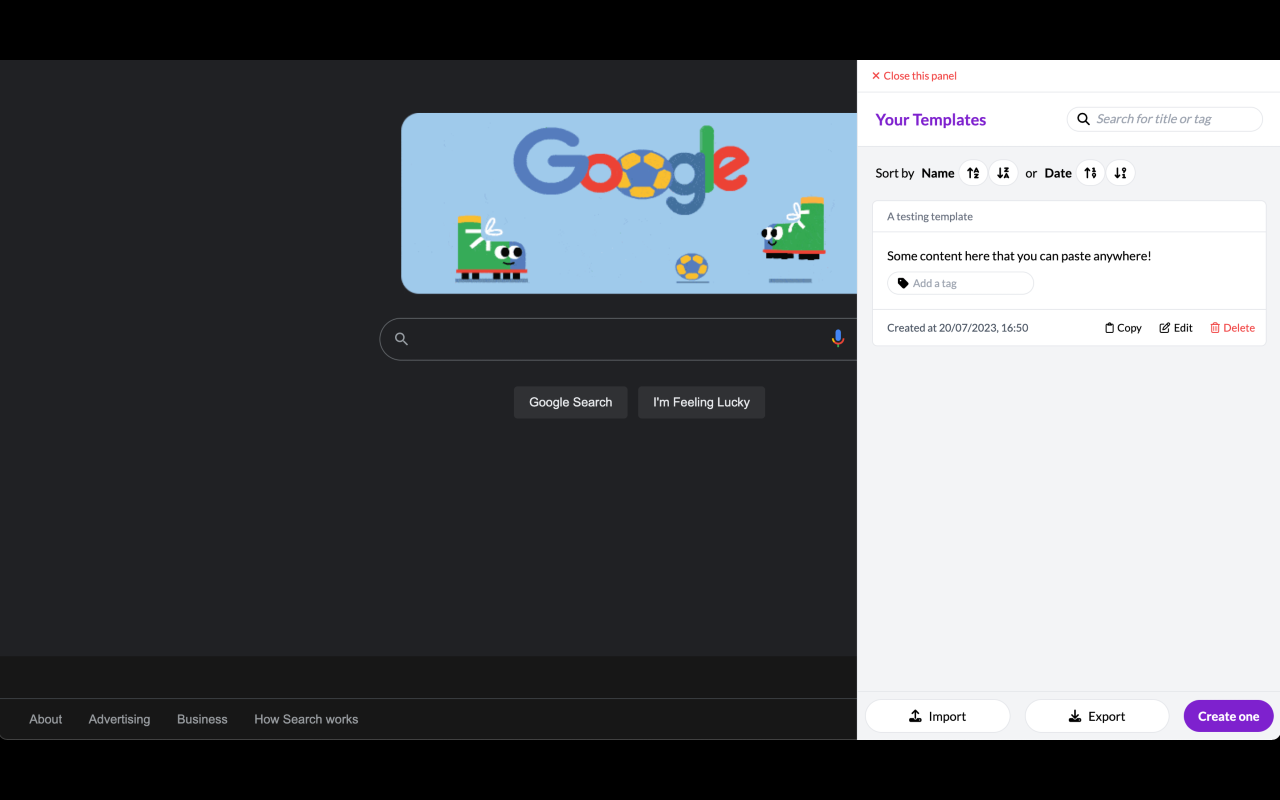
Task: Click the tag icon next to Add a tag
Action: 902,283
